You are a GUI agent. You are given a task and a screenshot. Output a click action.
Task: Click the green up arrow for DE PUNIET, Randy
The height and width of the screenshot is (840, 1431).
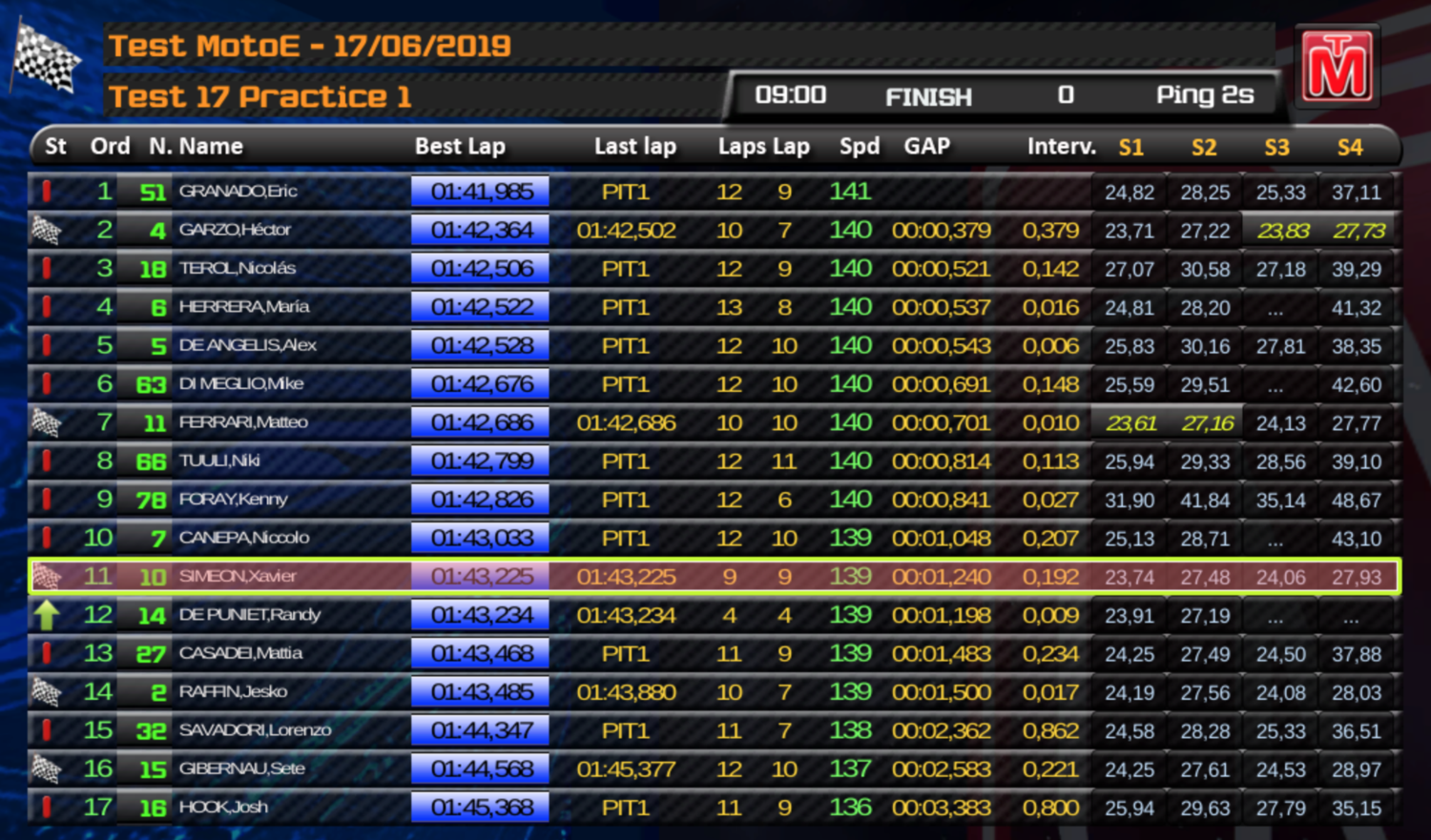(x=46, y=615)
